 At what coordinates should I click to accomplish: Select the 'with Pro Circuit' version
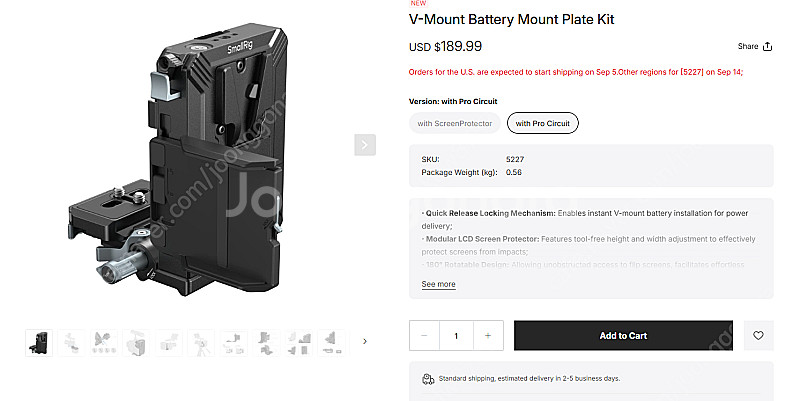[543, 123]
